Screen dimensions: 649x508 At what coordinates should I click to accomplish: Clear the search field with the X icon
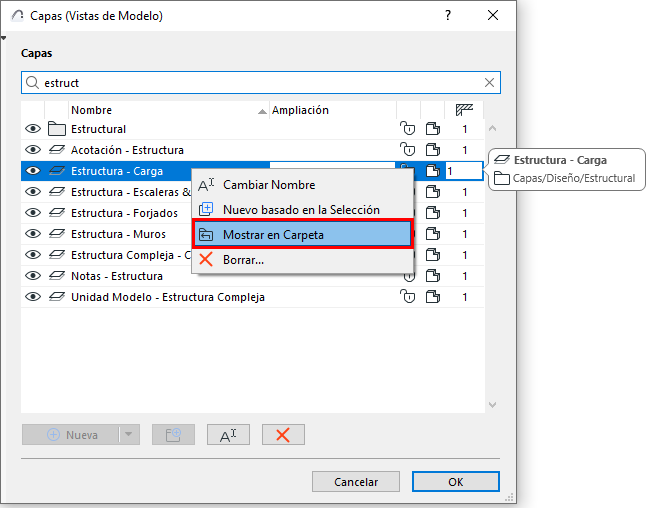coord(489,83)
